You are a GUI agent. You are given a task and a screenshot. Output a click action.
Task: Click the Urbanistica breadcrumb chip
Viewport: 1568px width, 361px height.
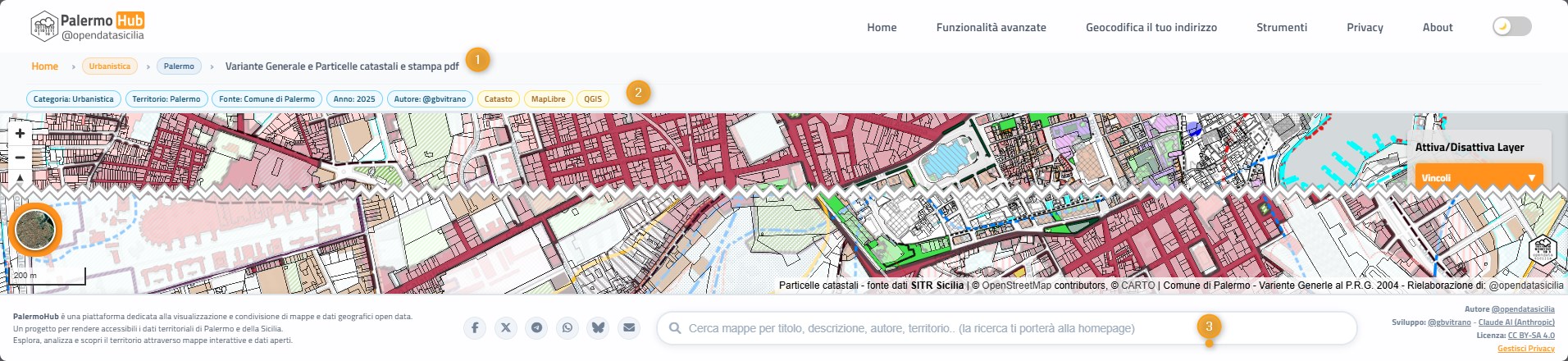pos(109,66)
